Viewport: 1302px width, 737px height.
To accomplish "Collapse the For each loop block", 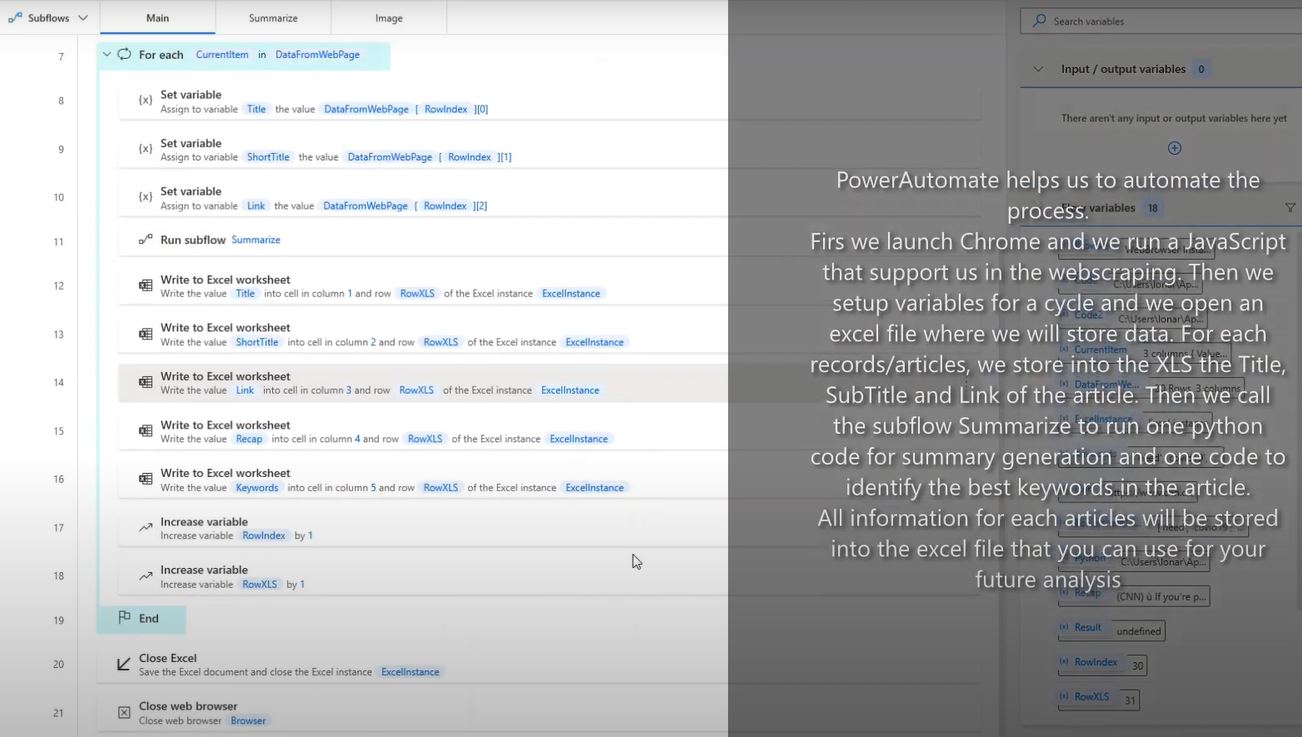I will [x=107, y=55].
